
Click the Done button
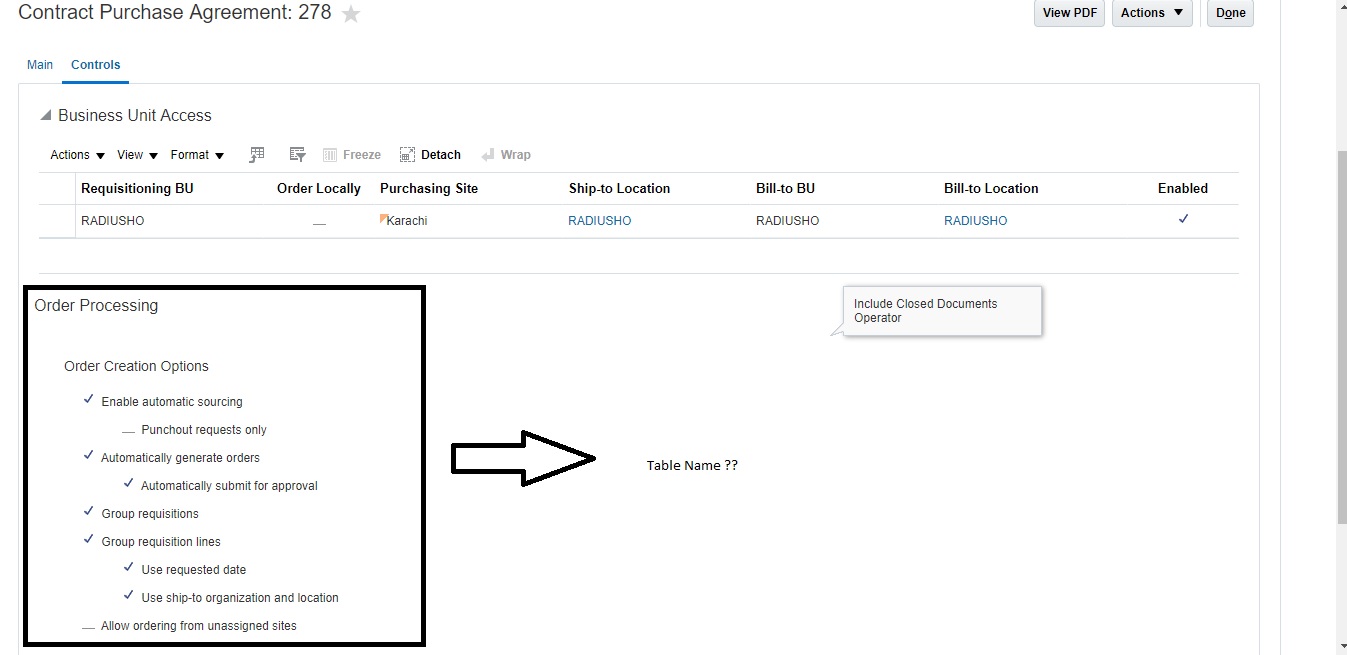(x=1231, y=13)
